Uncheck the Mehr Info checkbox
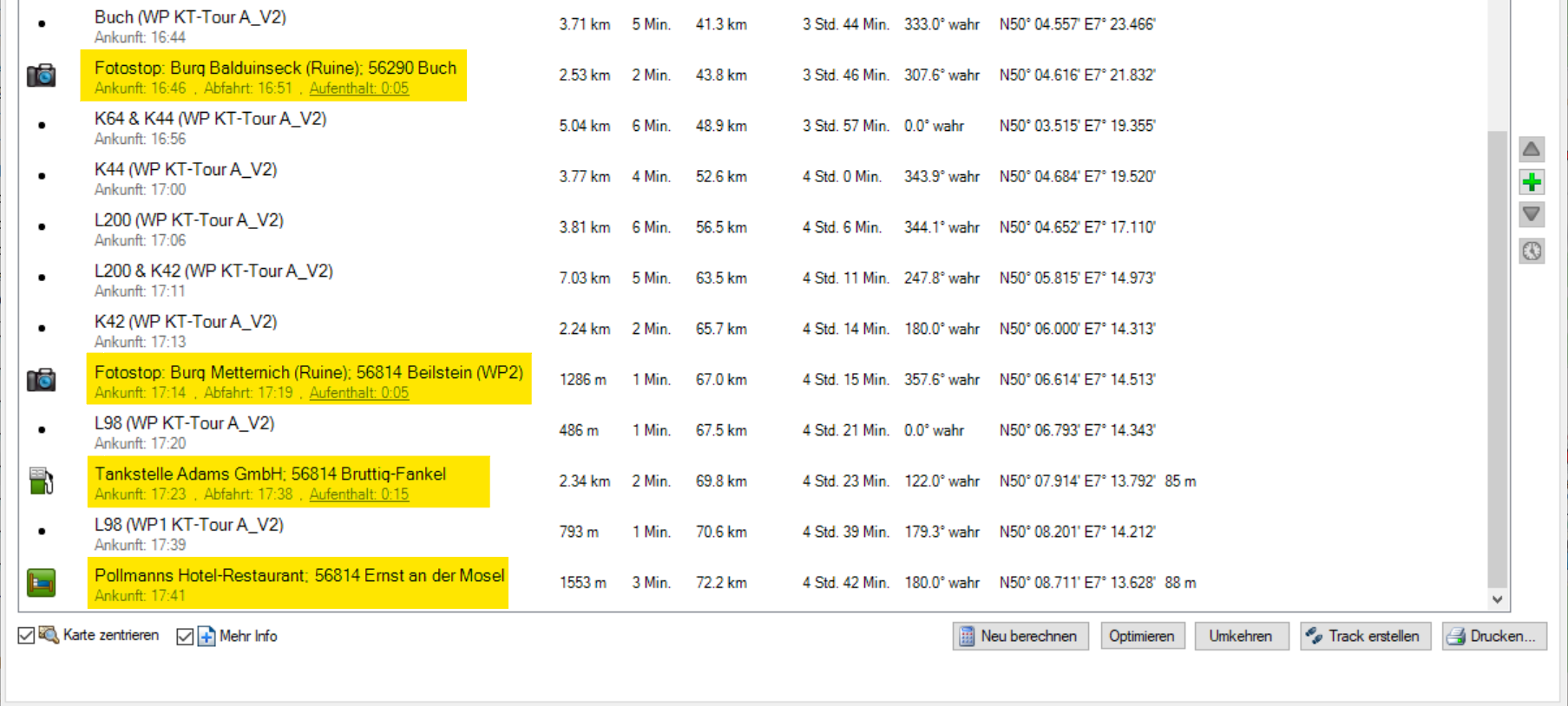This screenshot has height=706, width=1568. point(185,637)
